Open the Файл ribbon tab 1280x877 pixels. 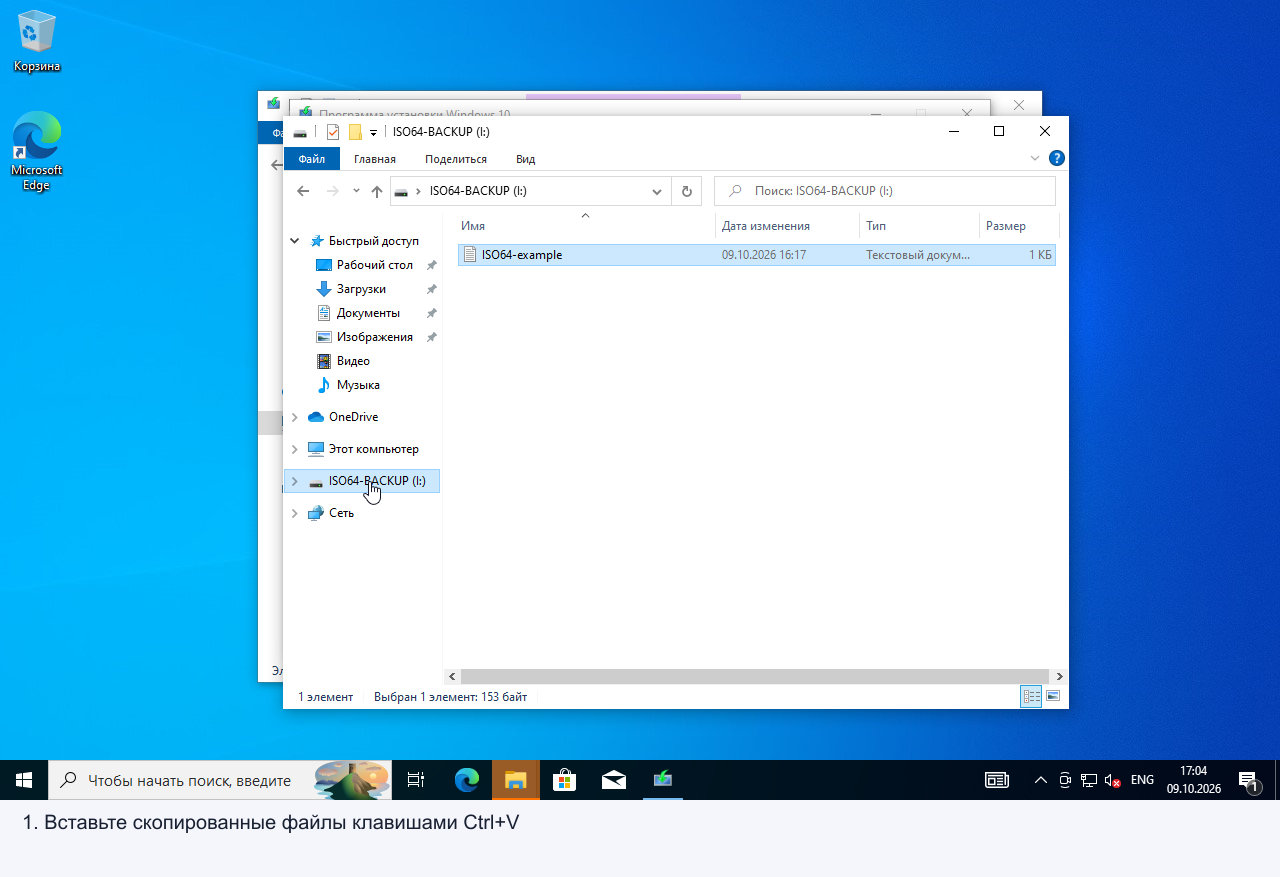point(312,159)
